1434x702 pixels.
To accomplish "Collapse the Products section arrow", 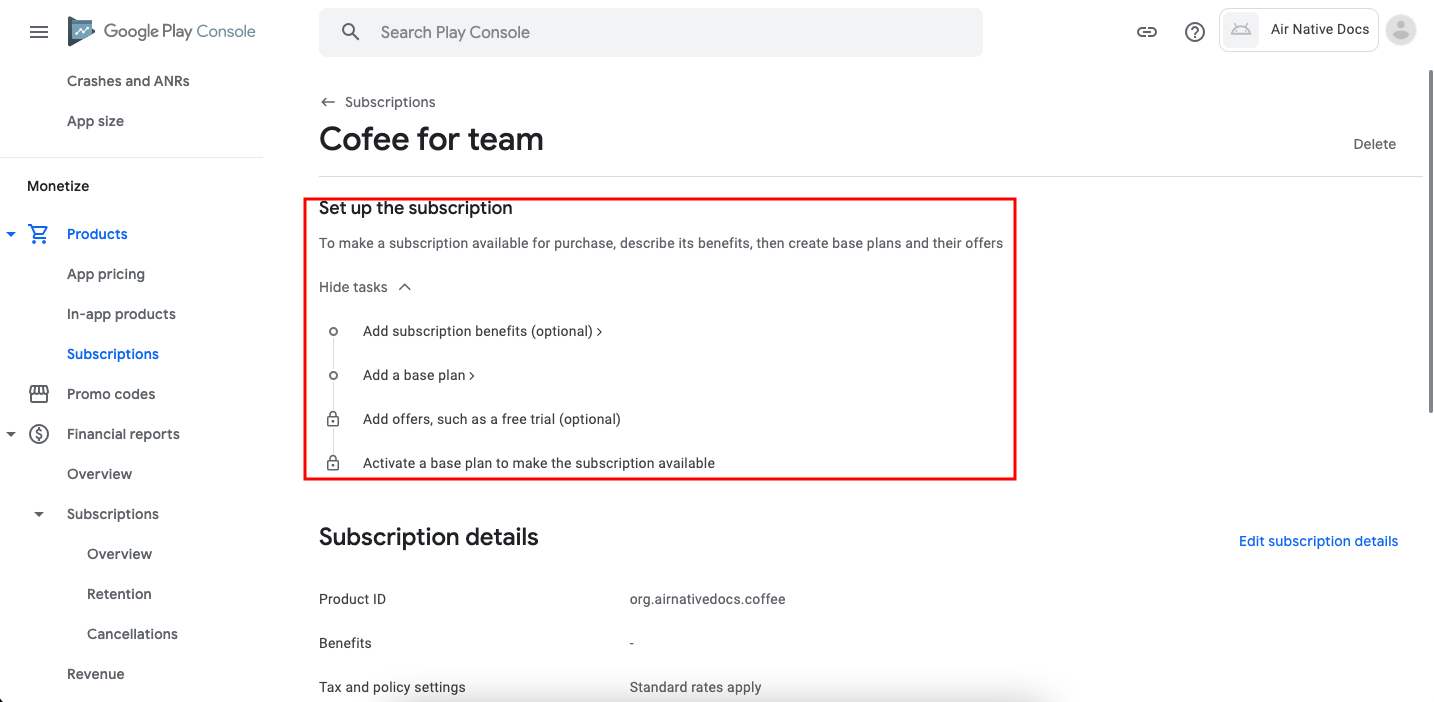I will [x=11, y=234].
